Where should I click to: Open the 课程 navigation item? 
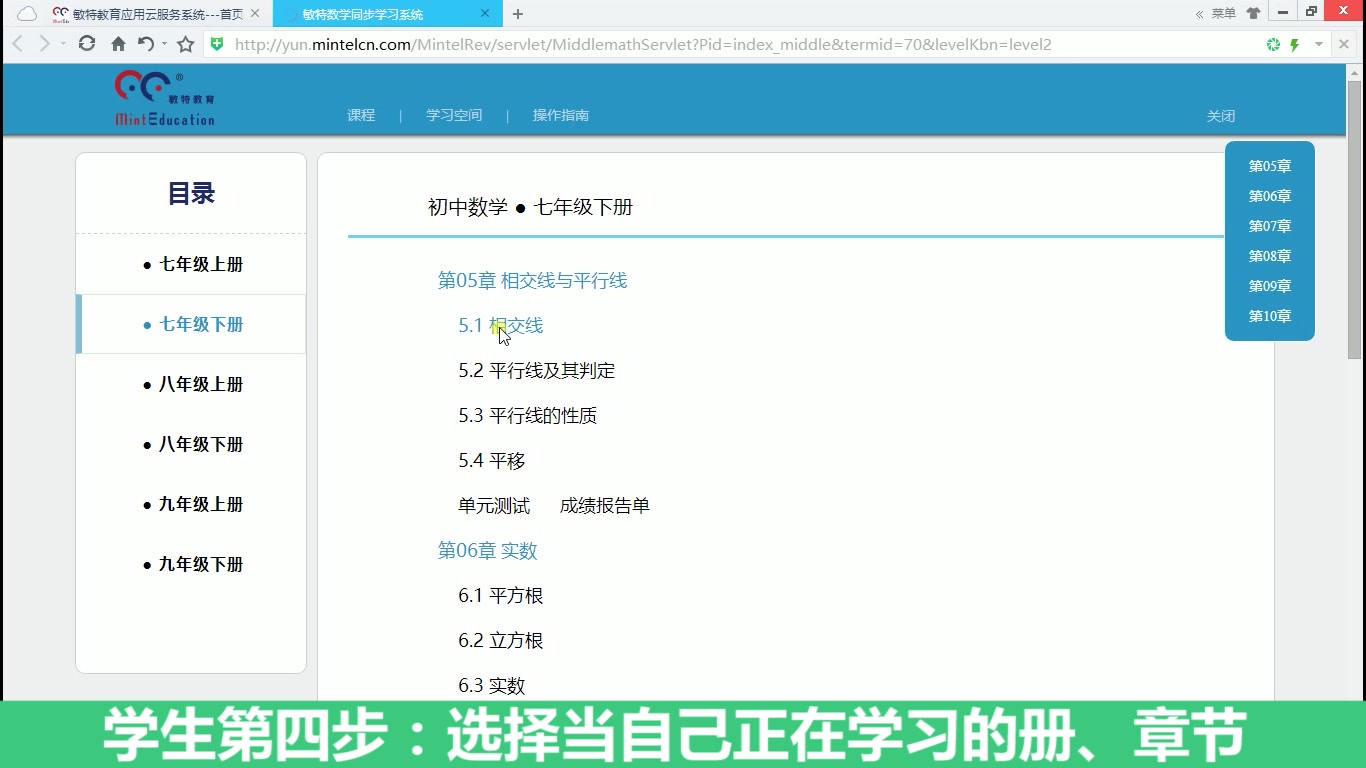(361, 116)
